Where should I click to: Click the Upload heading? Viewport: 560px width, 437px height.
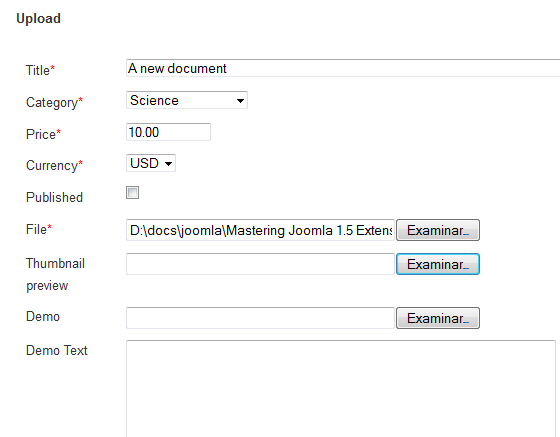coord(39,19)
